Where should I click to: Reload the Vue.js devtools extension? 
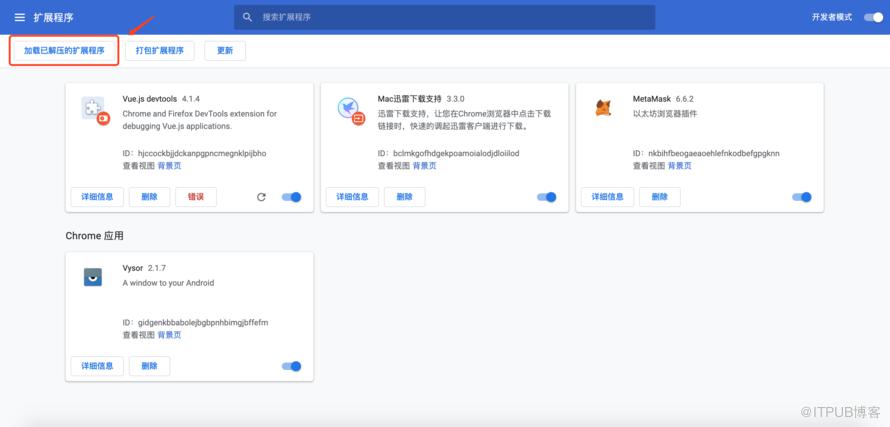(x=261, y=197)
